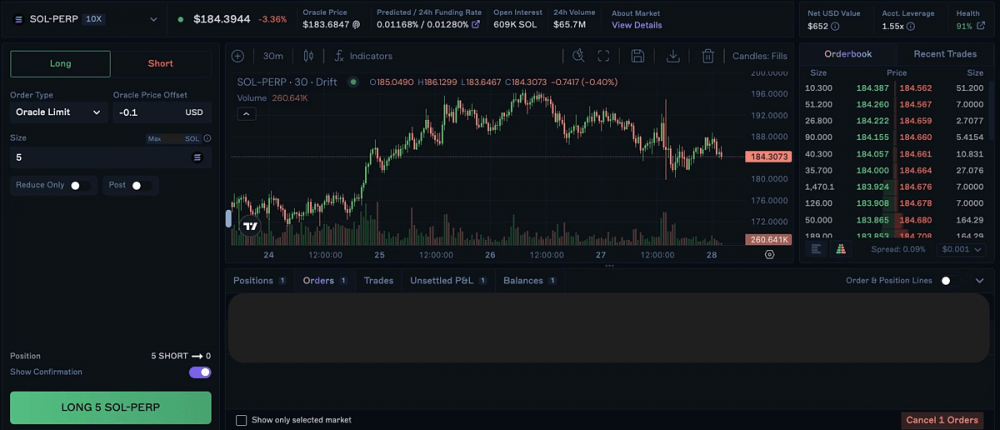
Task: Switch orderbook to depth pyramid view
Action: [841, 249]
